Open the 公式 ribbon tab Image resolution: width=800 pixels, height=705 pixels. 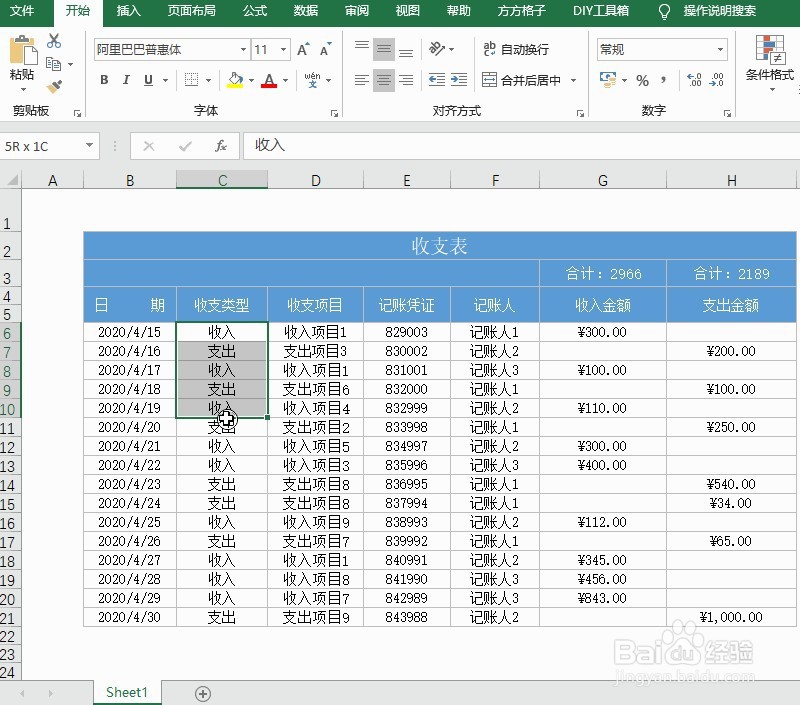pyautogui.click(x=254, y=12)
